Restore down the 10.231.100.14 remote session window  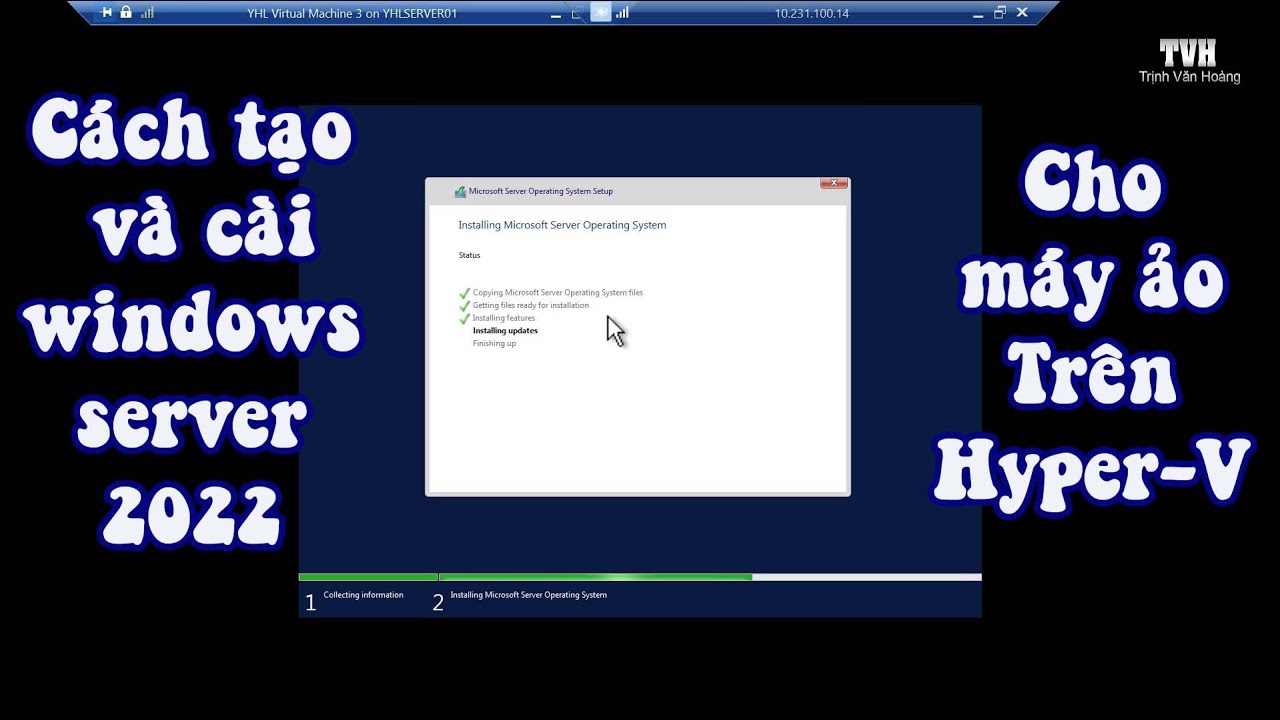[x=1000, y=12]
